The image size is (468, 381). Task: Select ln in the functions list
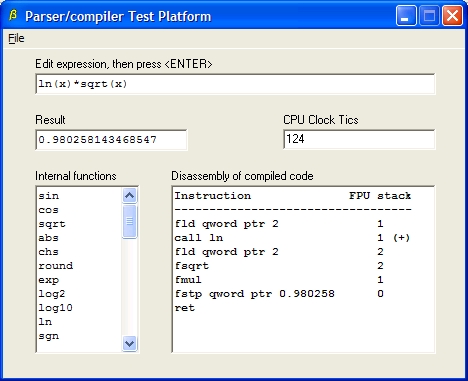[x=45, y=322]
